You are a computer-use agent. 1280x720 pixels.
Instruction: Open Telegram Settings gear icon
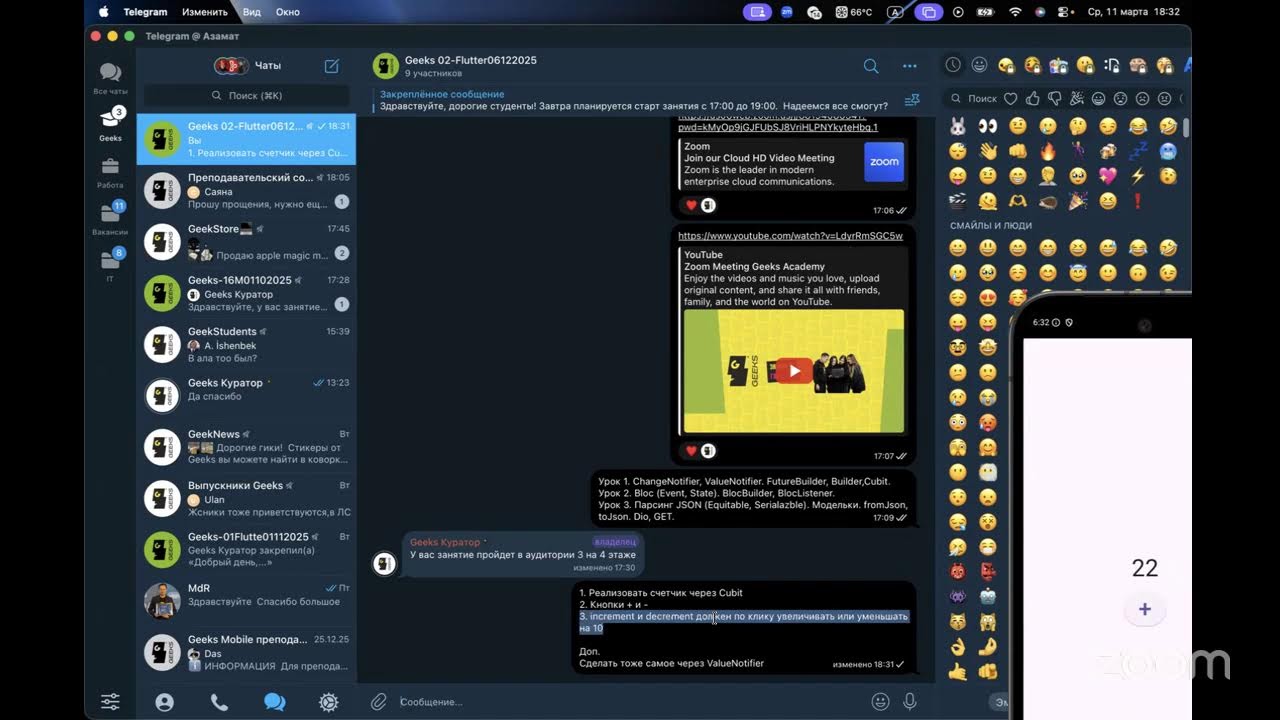[328, 702]
